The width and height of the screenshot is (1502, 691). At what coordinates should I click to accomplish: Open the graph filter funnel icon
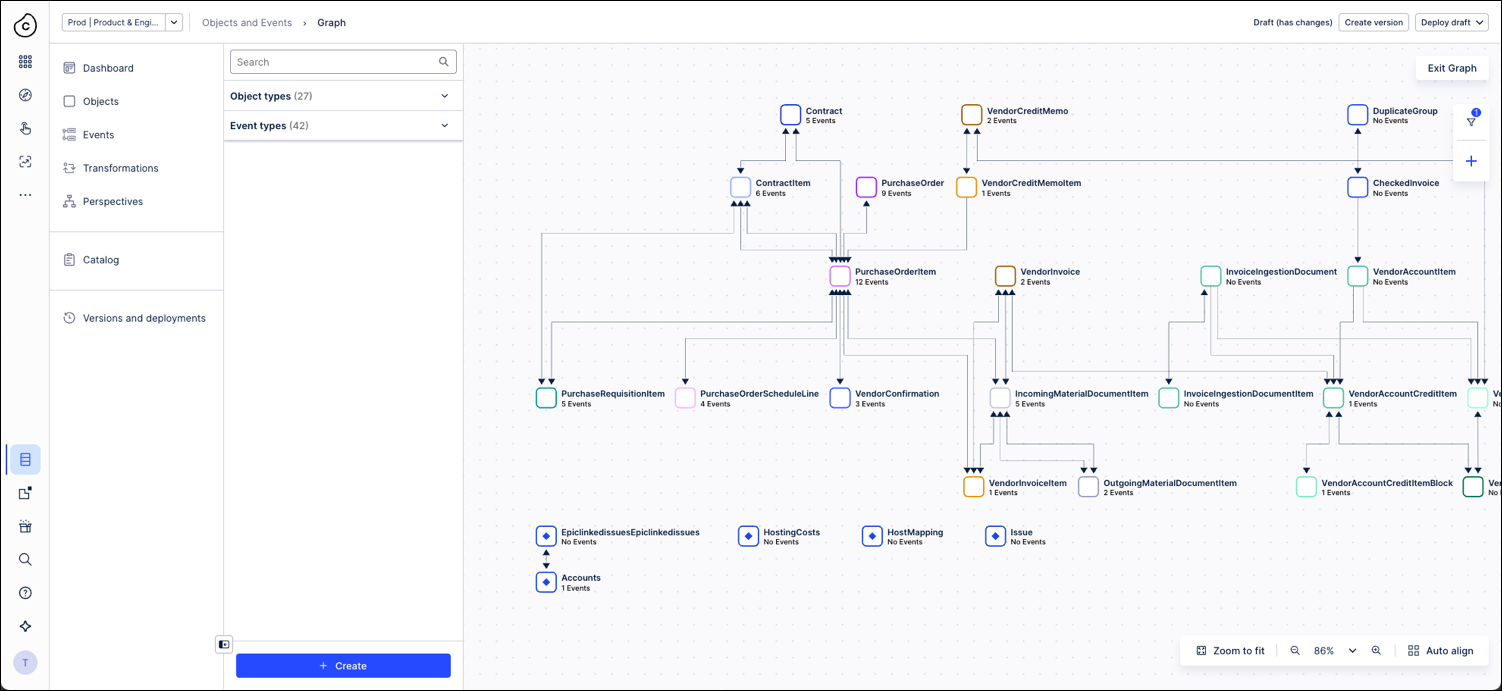[x=1471, y=120]
